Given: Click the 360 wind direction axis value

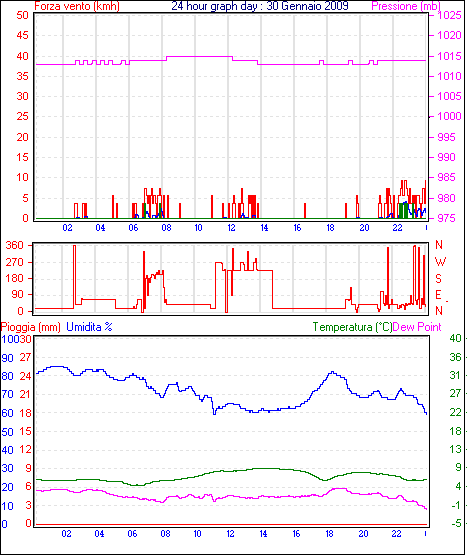Looking at the screenshot, I should tap(14, 245).
